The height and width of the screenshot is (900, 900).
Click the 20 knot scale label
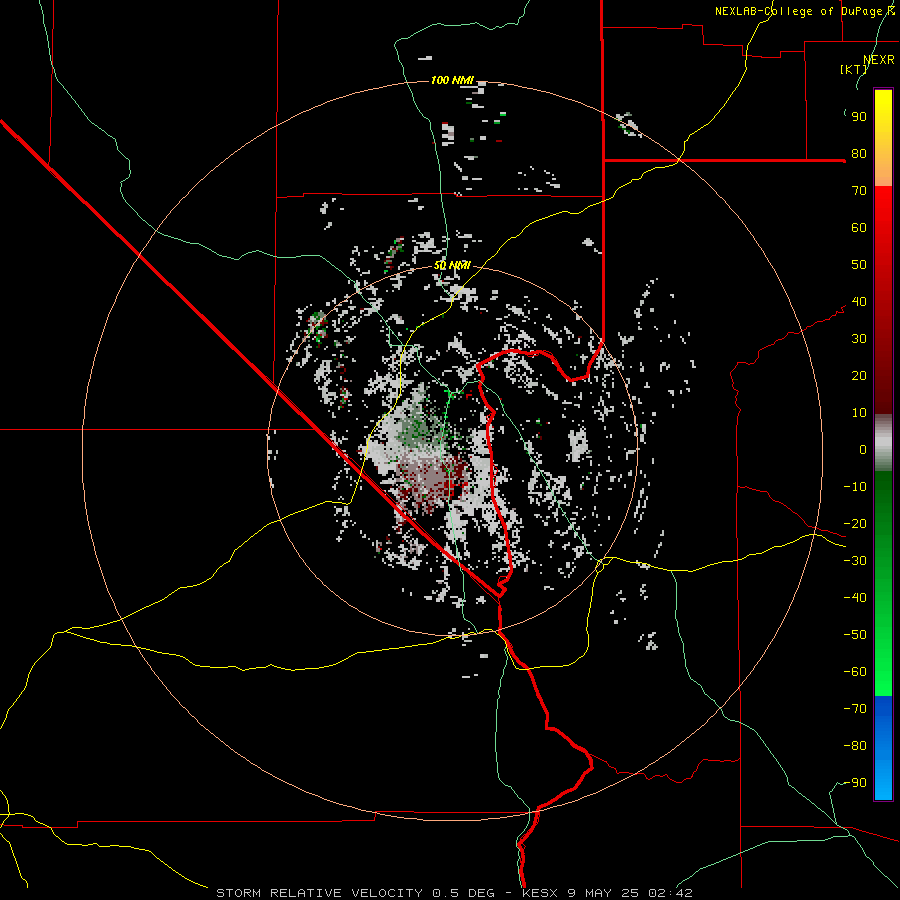tap(859, 376)
